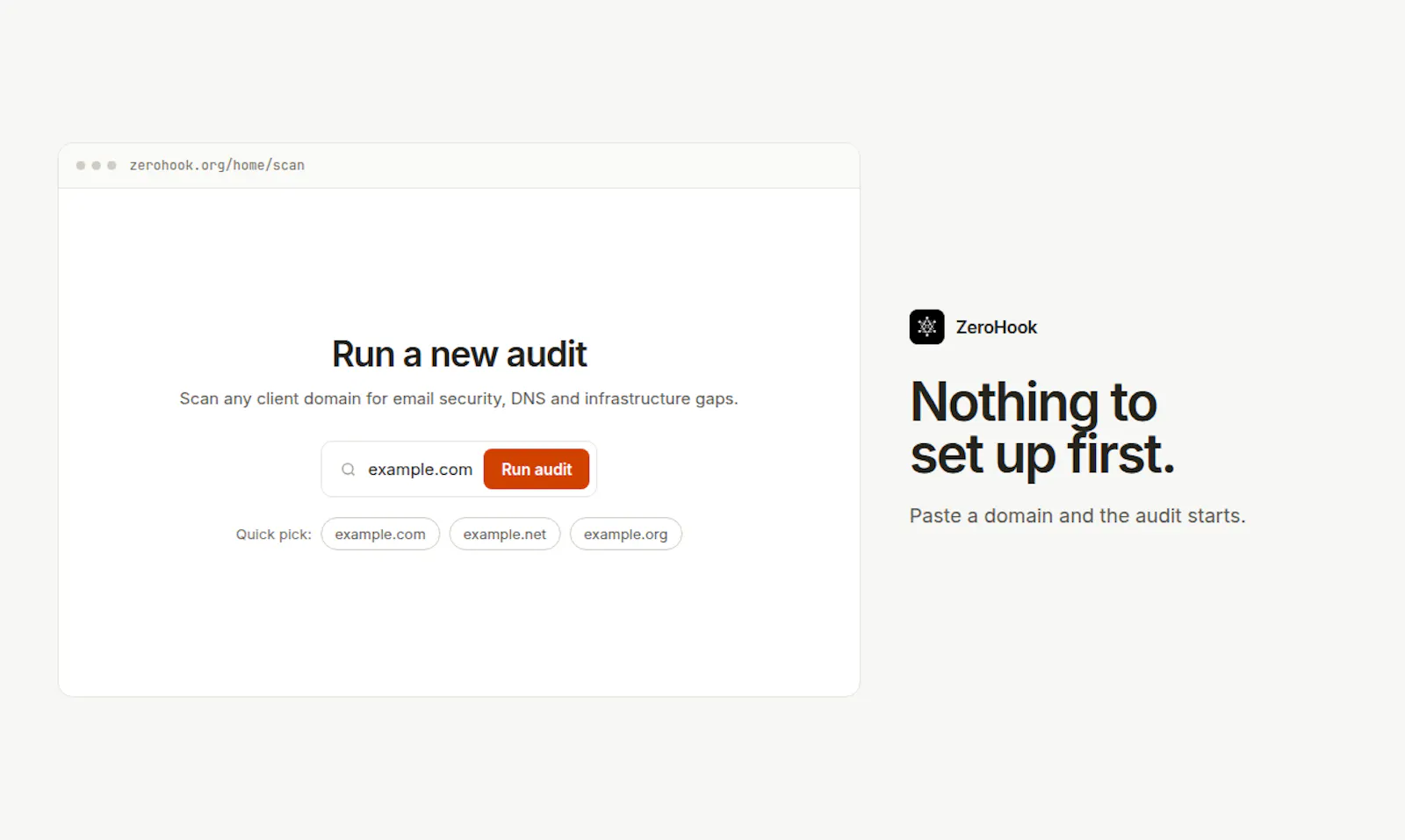Viewport: 1405px width, 840px height.
Task: Click the 'Nothing to set up first.' headline
Action: 1042,427
